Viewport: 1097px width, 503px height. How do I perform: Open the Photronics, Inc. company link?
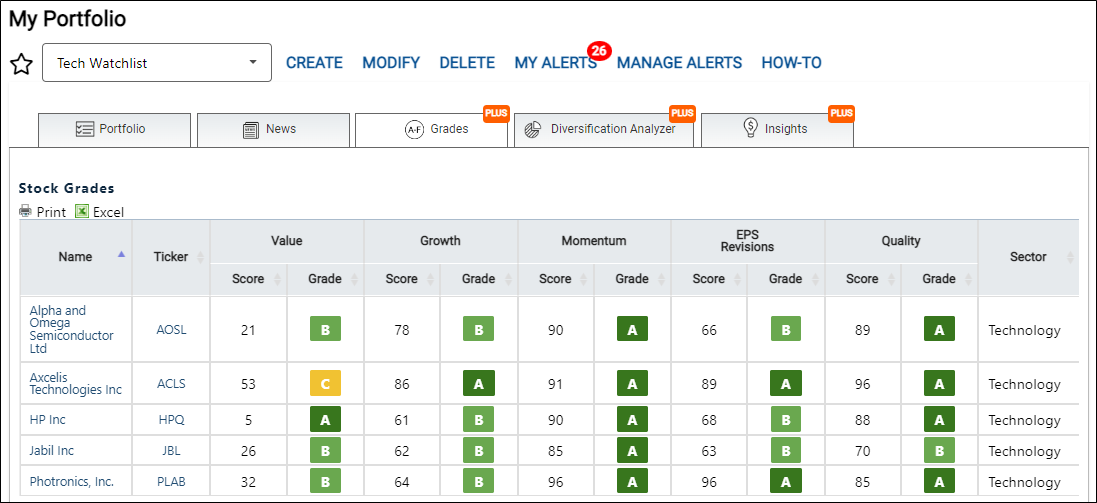point(71,481)
